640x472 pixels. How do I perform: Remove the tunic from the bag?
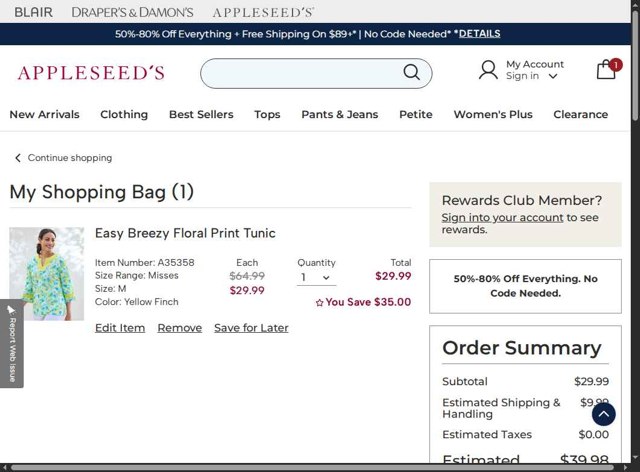[180, 328]
